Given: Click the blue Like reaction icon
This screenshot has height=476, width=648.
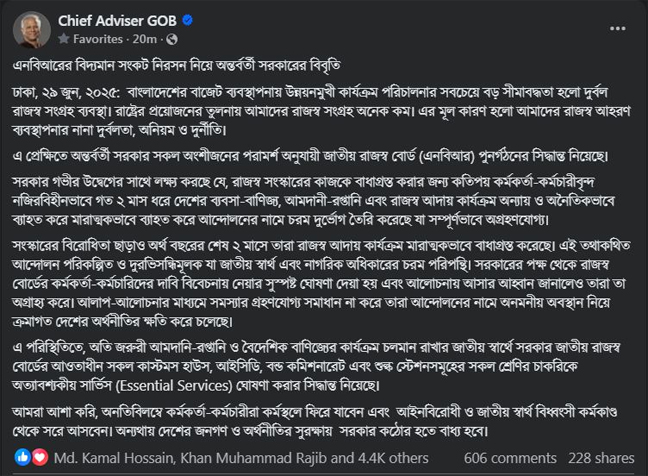Looking at the screenshot, I should coord(23,457).
